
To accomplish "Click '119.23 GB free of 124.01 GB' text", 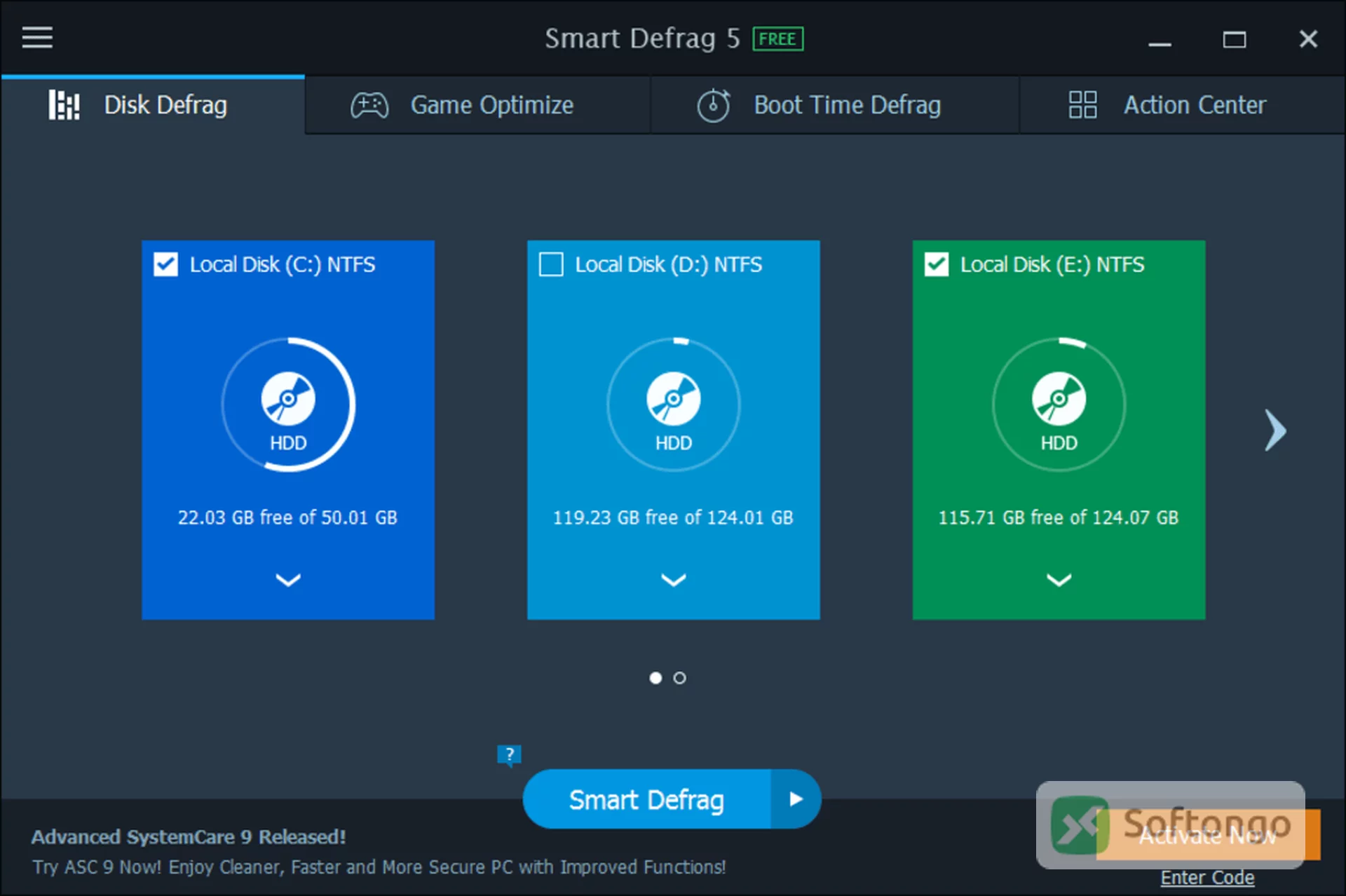I will coord(673,517).
